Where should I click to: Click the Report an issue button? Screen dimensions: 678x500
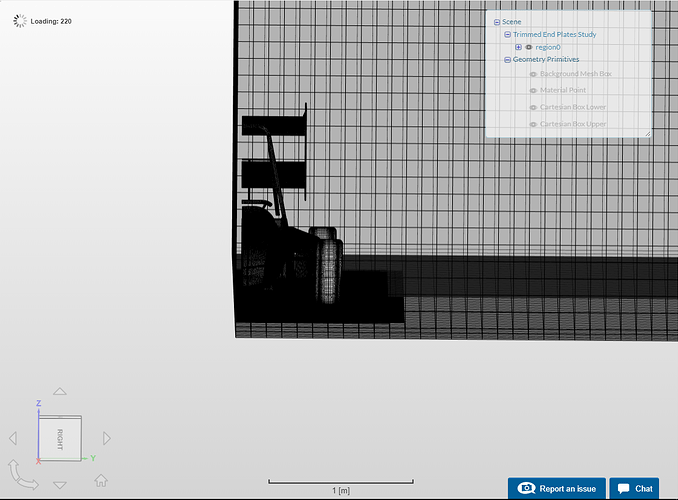(556, 488)
